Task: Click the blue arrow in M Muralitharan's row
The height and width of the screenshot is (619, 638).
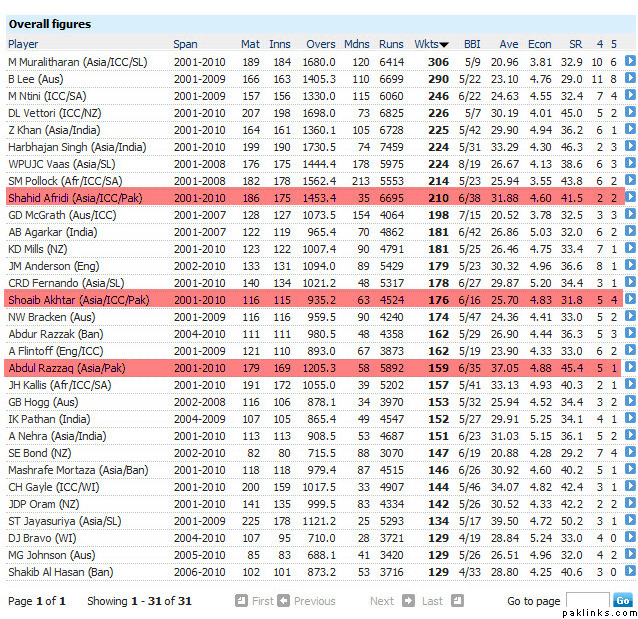Action: tap(630, 61)
